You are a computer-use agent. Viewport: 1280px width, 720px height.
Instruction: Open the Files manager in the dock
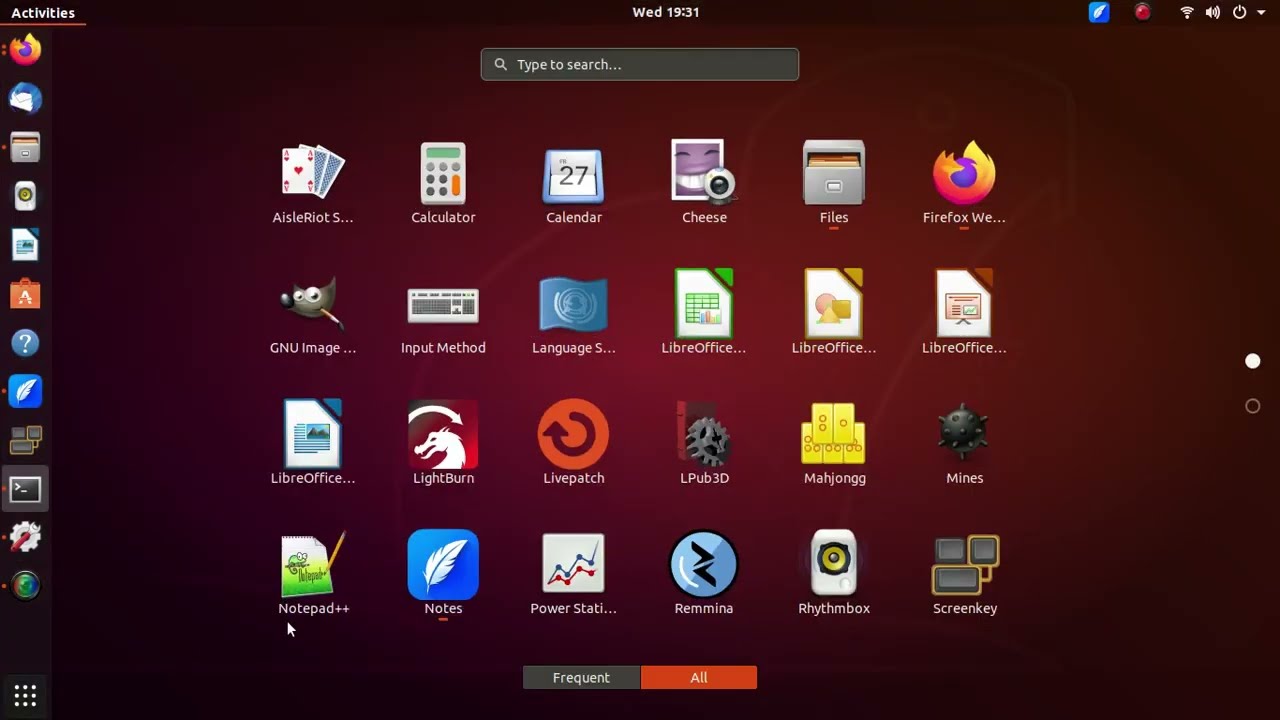tap(25, 147)
